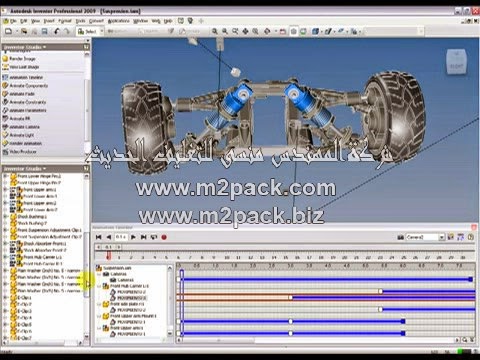Expand the Select mode dropdown arrow
This screenshot has width=480, height=360.
102,31
